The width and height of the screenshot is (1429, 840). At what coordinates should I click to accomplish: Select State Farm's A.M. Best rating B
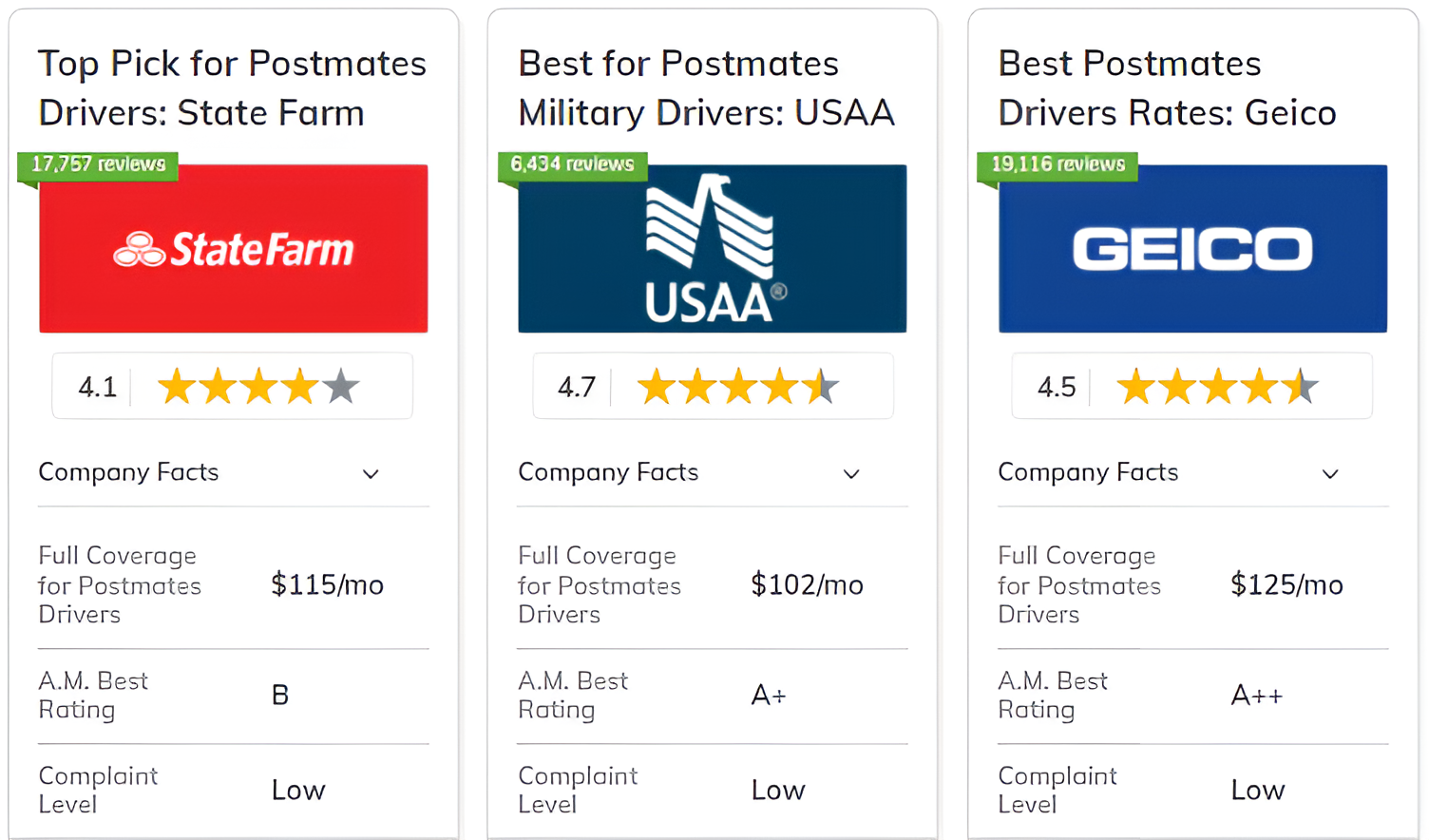pos(280,696)
